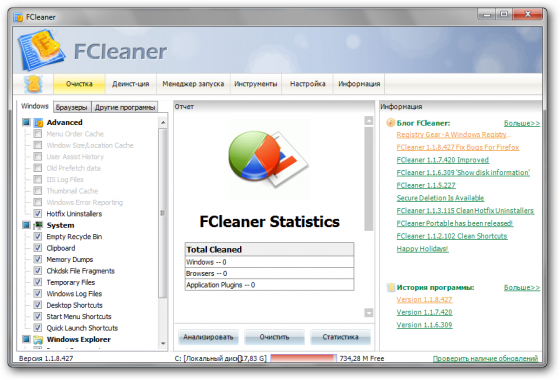Switch to the Браузеры sub-tab

[x=72, y=107]
